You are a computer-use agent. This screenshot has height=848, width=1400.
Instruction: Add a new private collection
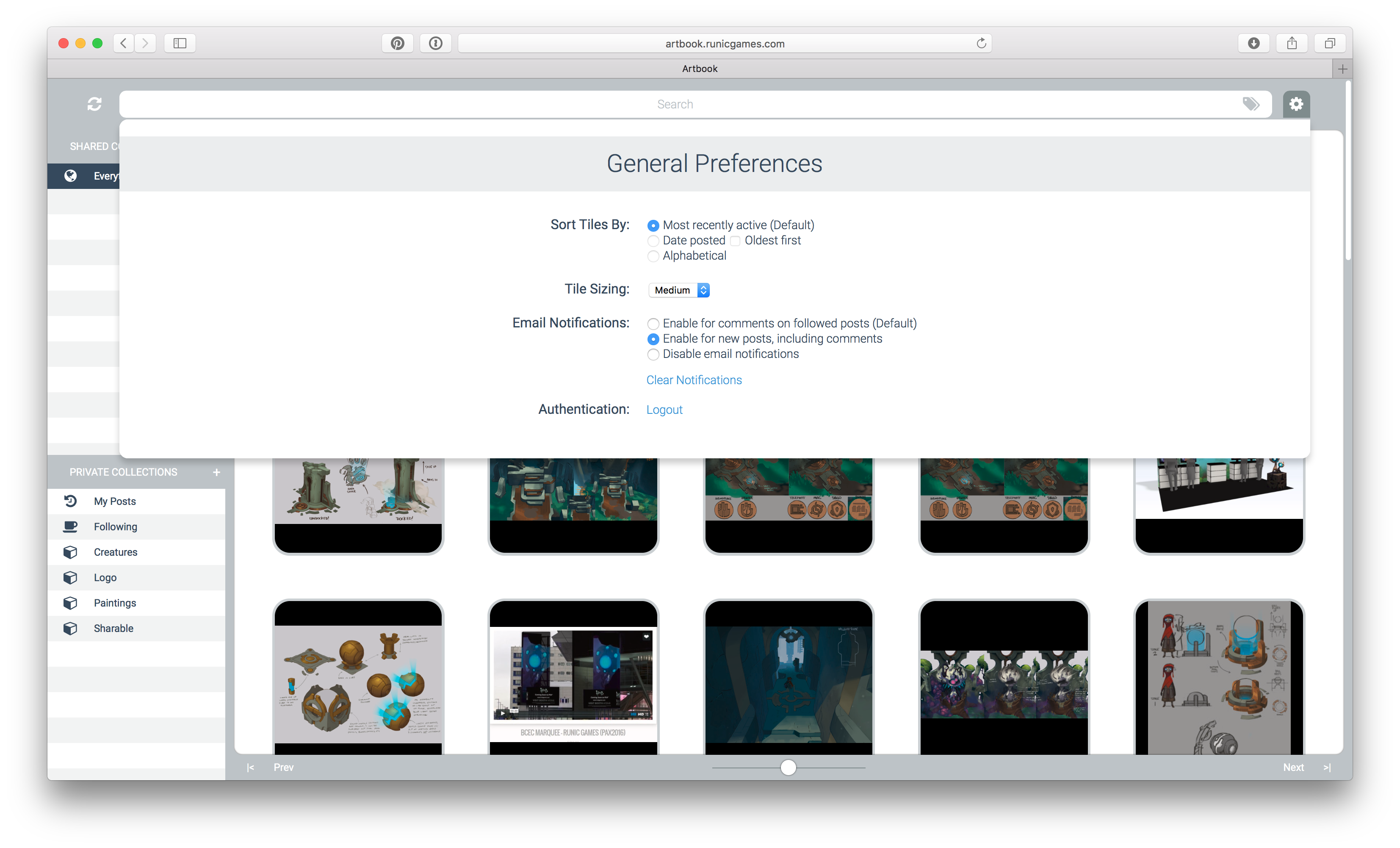[216, 472]
